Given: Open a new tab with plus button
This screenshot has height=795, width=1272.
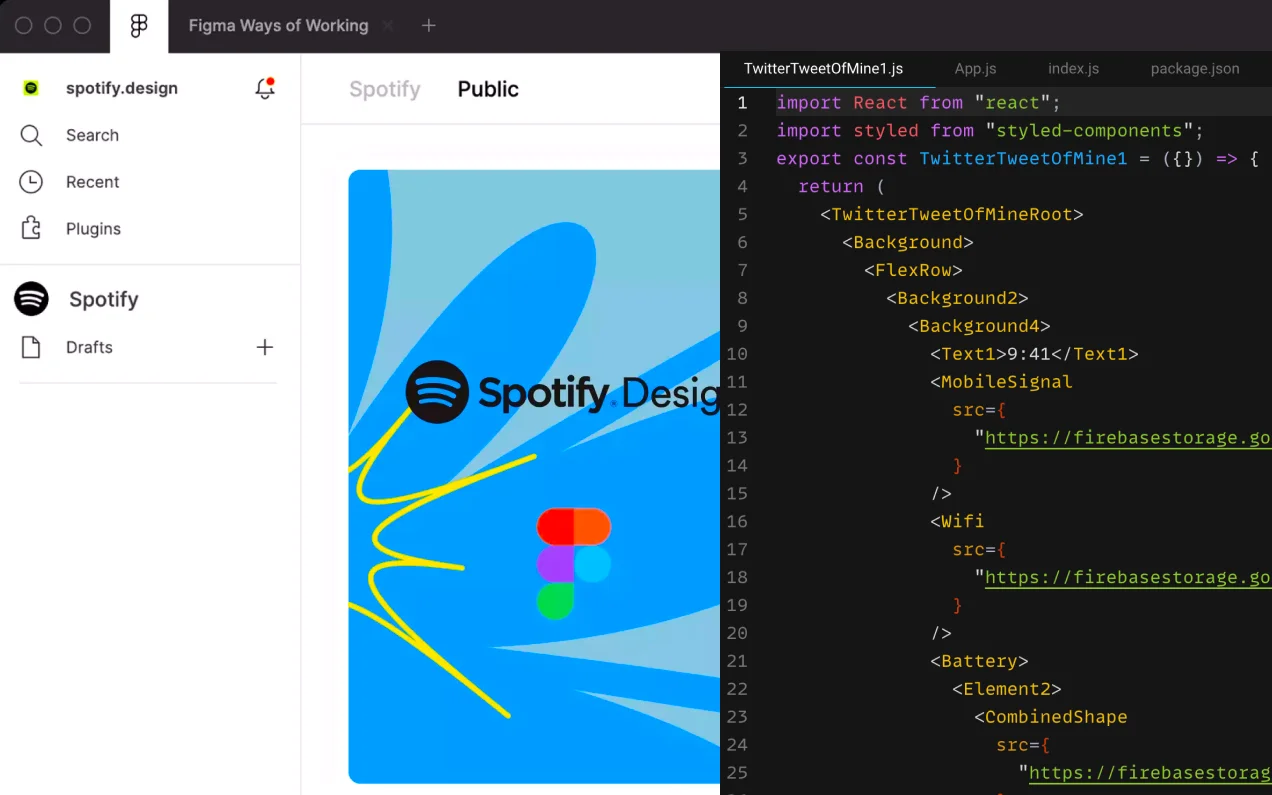Looking at the screenshot, I should [429, 26].
